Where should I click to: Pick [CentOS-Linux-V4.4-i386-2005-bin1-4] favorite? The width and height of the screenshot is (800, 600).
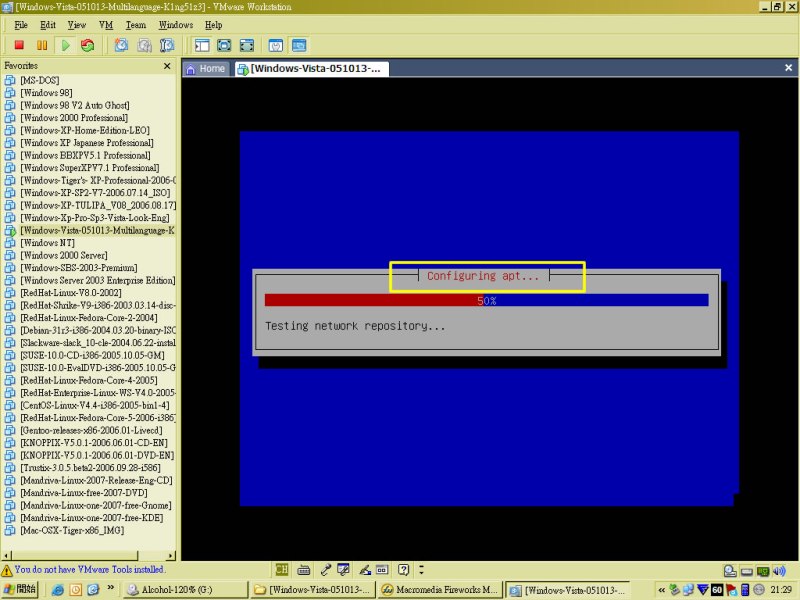[95, 405]
